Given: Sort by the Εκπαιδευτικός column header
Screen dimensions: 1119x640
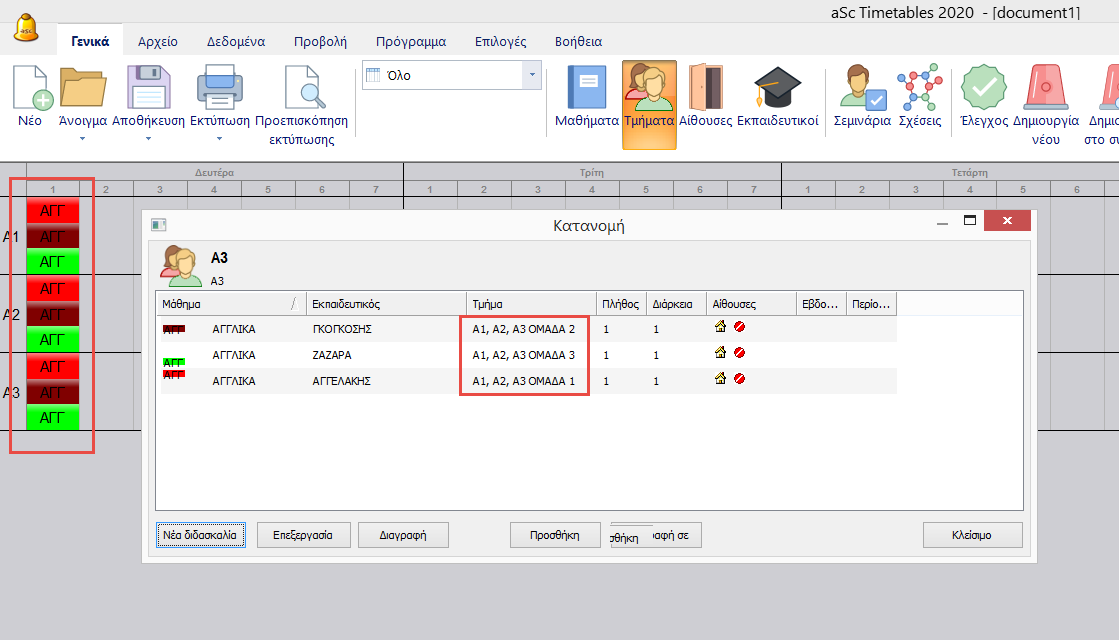Looking at the screenshot, I should (x=386, y=304).
